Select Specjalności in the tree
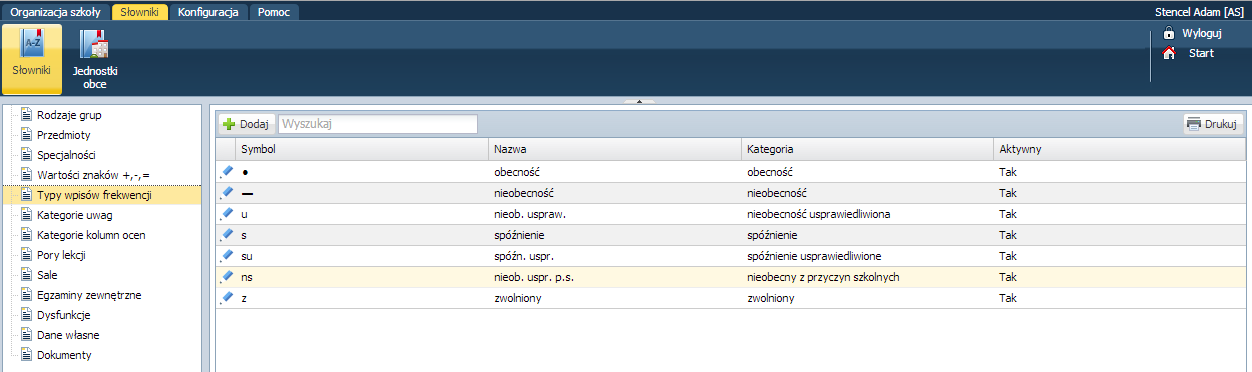The image size is (1252, 372). pos(66,155)
